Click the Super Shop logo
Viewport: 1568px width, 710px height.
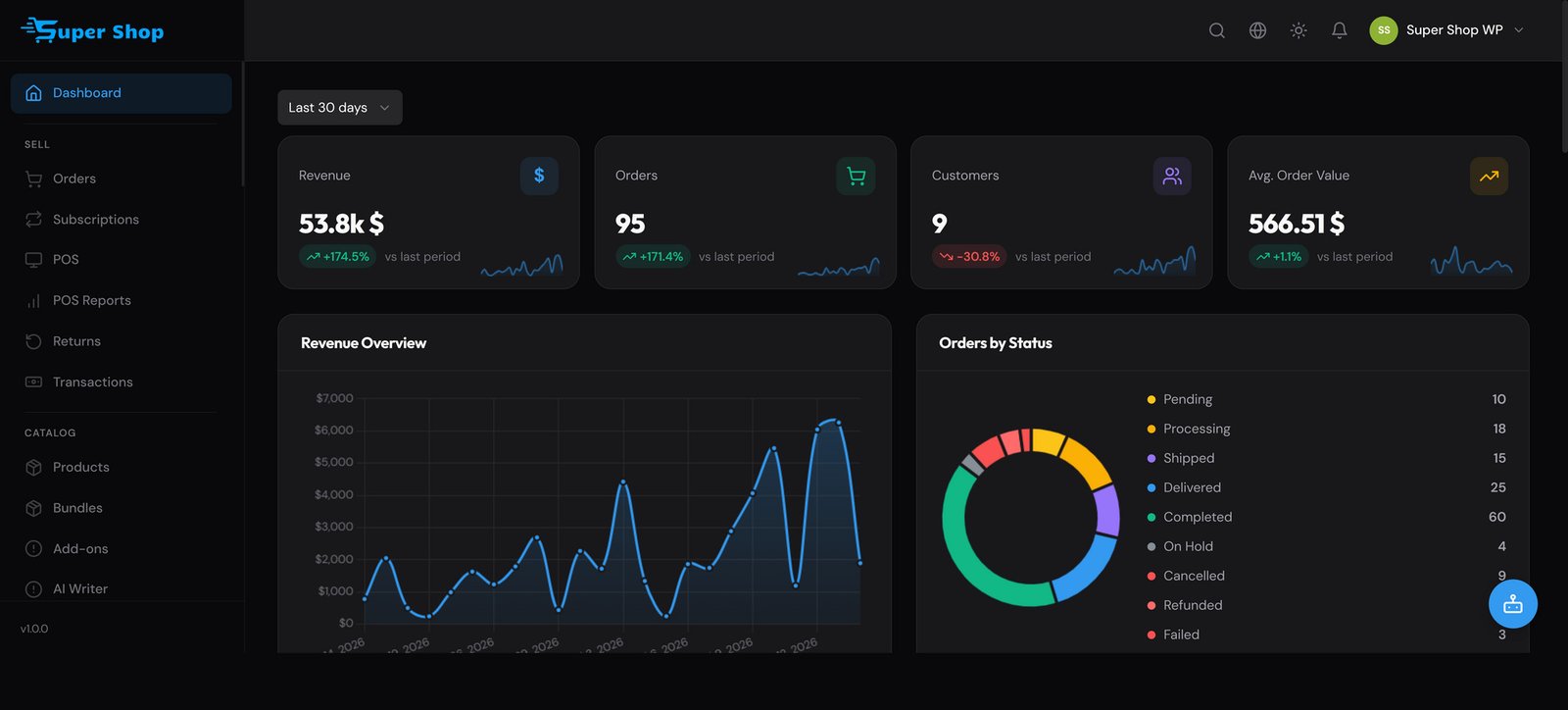(92, 30)
